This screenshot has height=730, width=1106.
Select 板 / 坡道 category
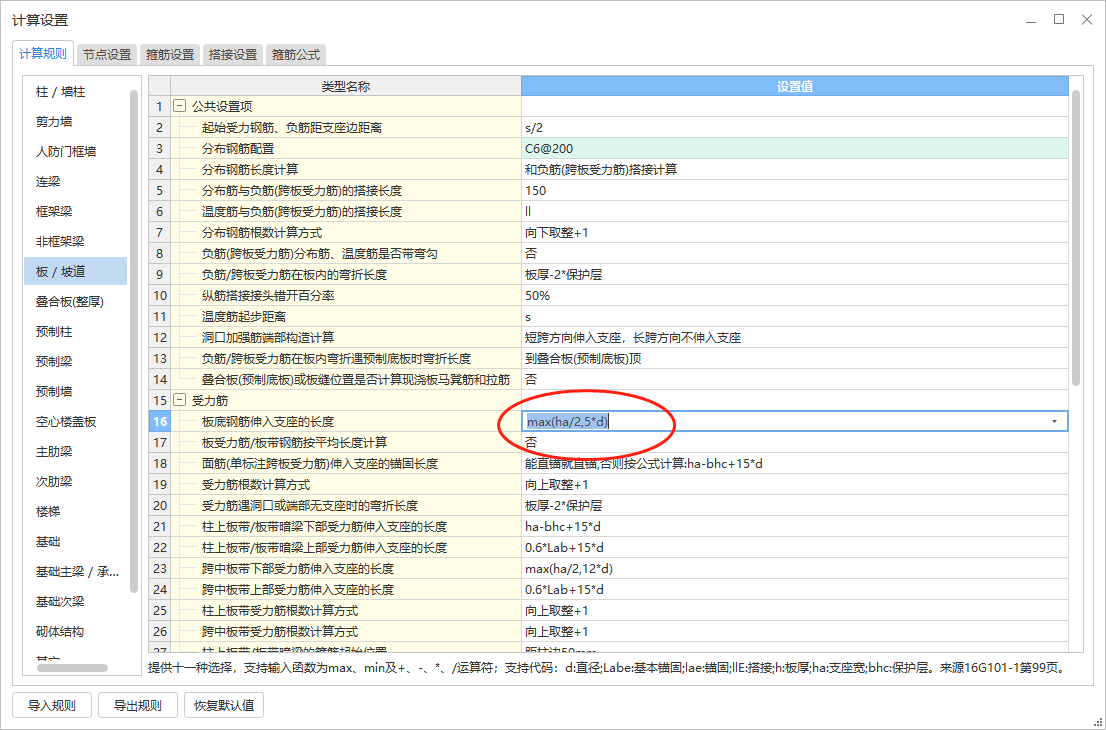(75, 272)
